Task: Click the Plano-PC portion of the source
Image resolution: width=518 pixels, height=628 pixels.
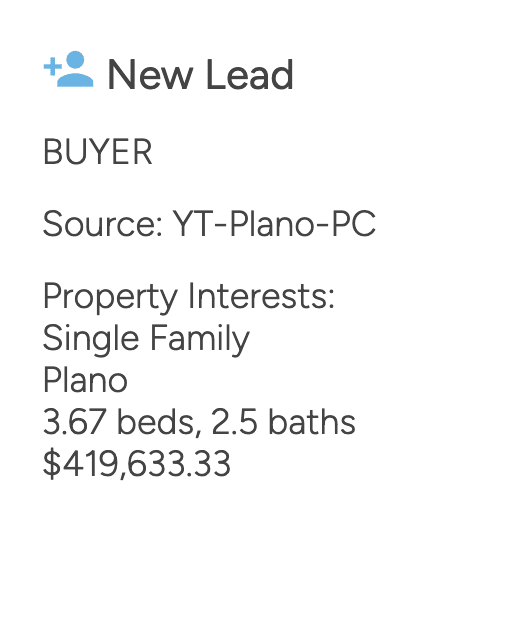Action: click(303, 223)
